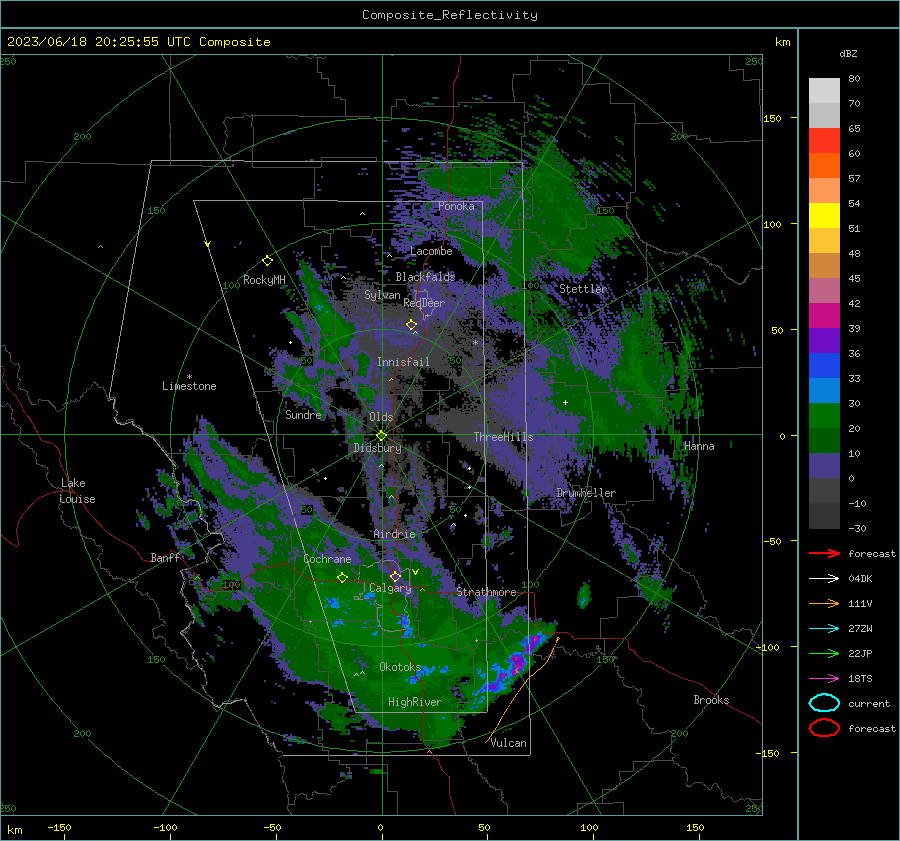The image size is (900, 841).
Task: Click the Didsbury label
Action: pyautogui.click(x=377, y=448)
